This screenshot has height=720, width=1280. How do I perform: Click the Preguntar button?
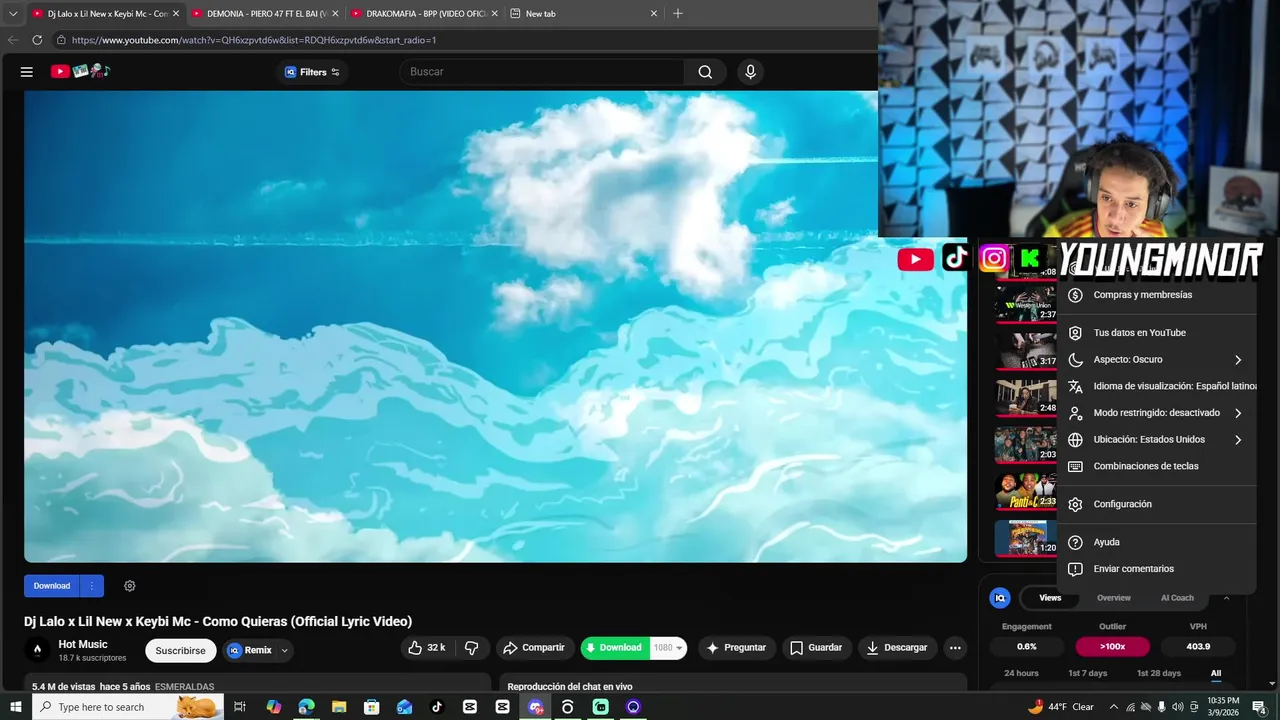[x=736, y=648]
